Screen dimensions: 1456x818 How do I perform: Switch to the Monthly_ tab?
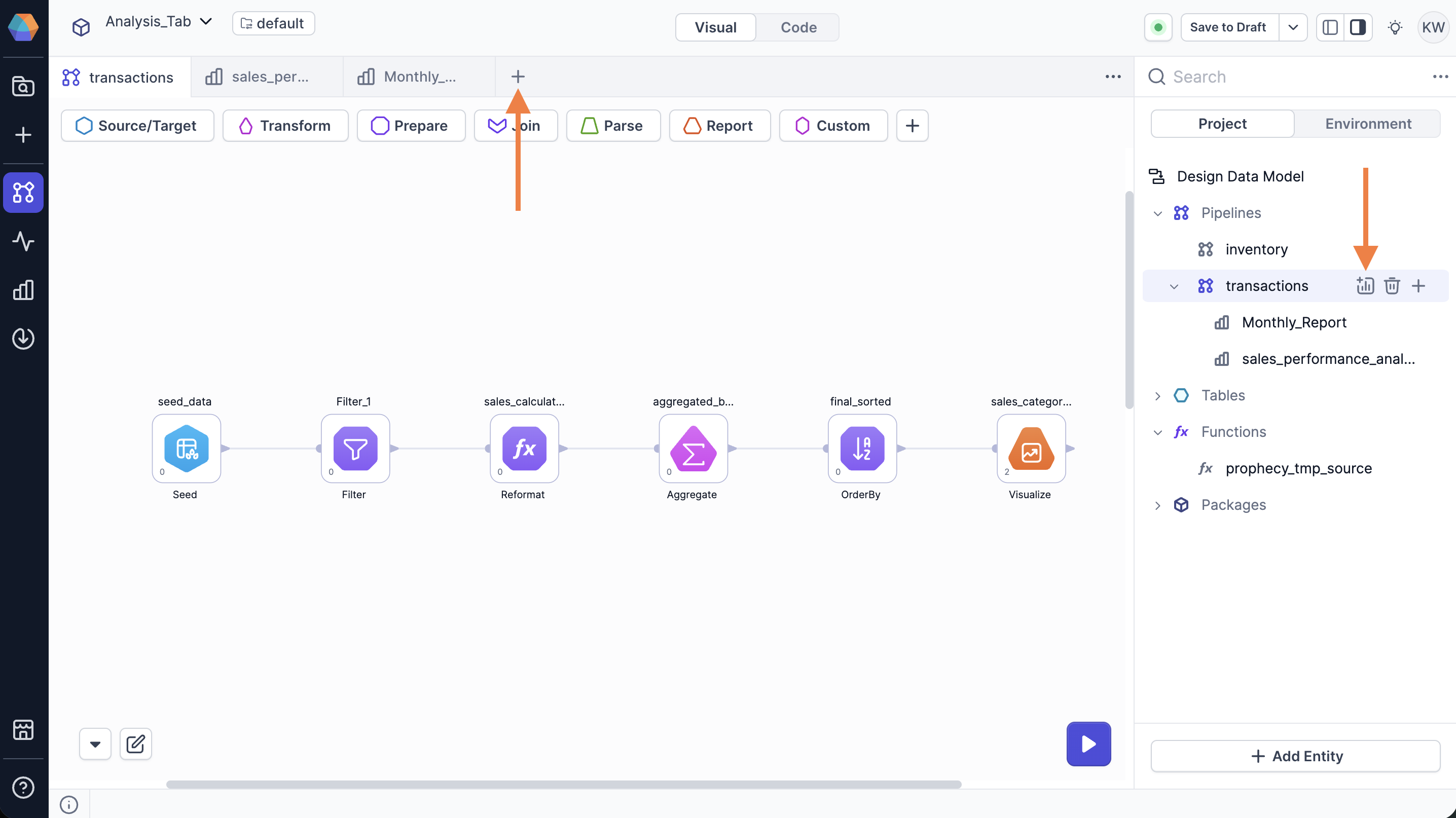(418, 76)
